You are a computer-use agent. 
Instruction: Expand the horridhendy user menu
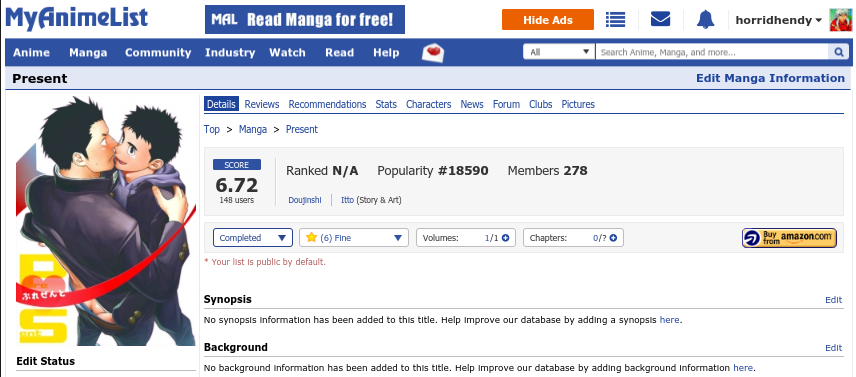click(778, 21)
